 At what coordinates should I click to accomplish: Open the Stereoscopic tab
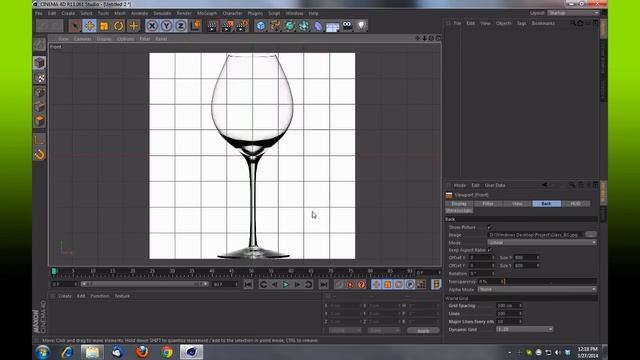pos(459,211)
